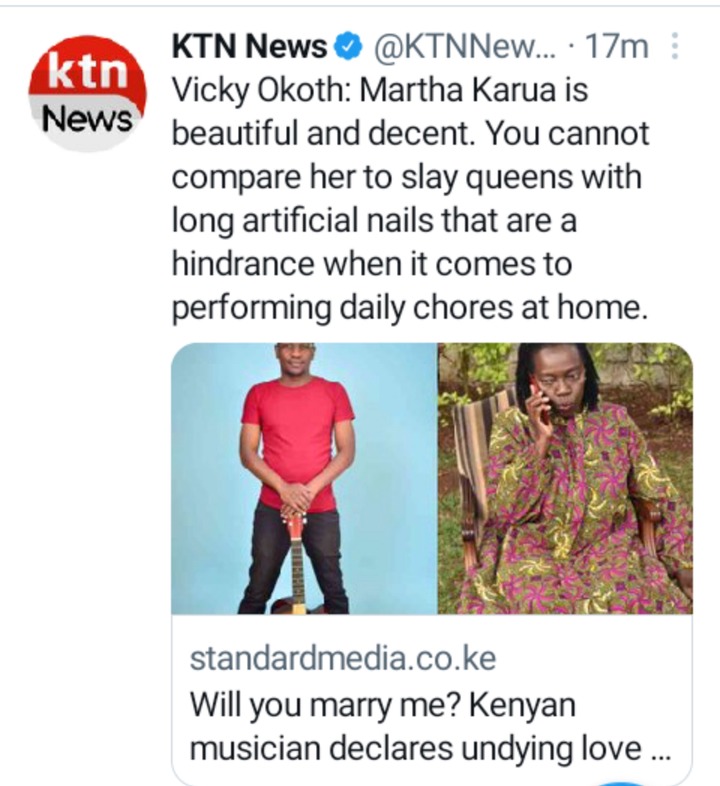Click 'performing daily chores at home' line

click(410, 307)
